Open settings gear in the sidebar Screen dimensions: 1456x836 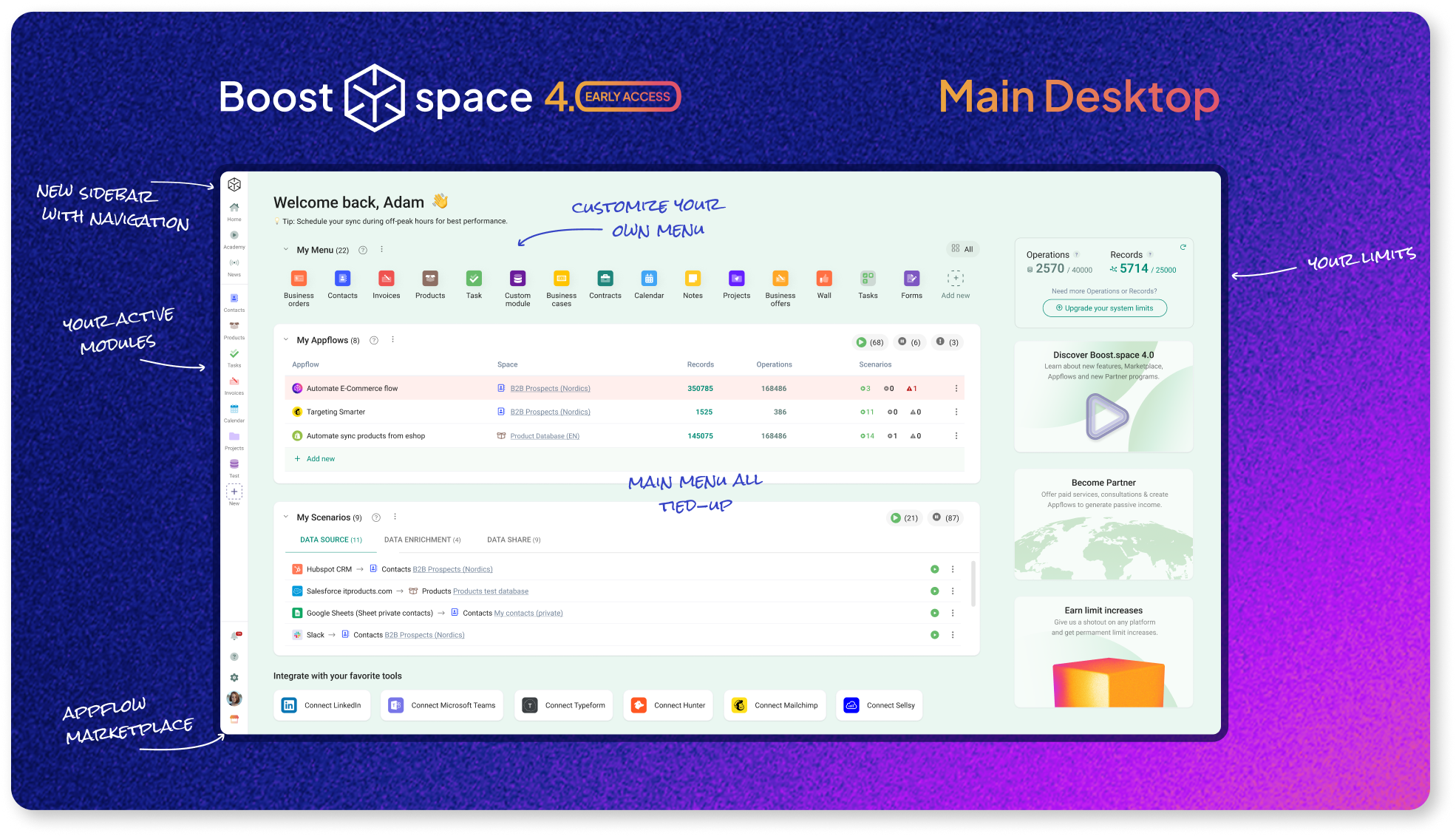(x=234, y=677)
